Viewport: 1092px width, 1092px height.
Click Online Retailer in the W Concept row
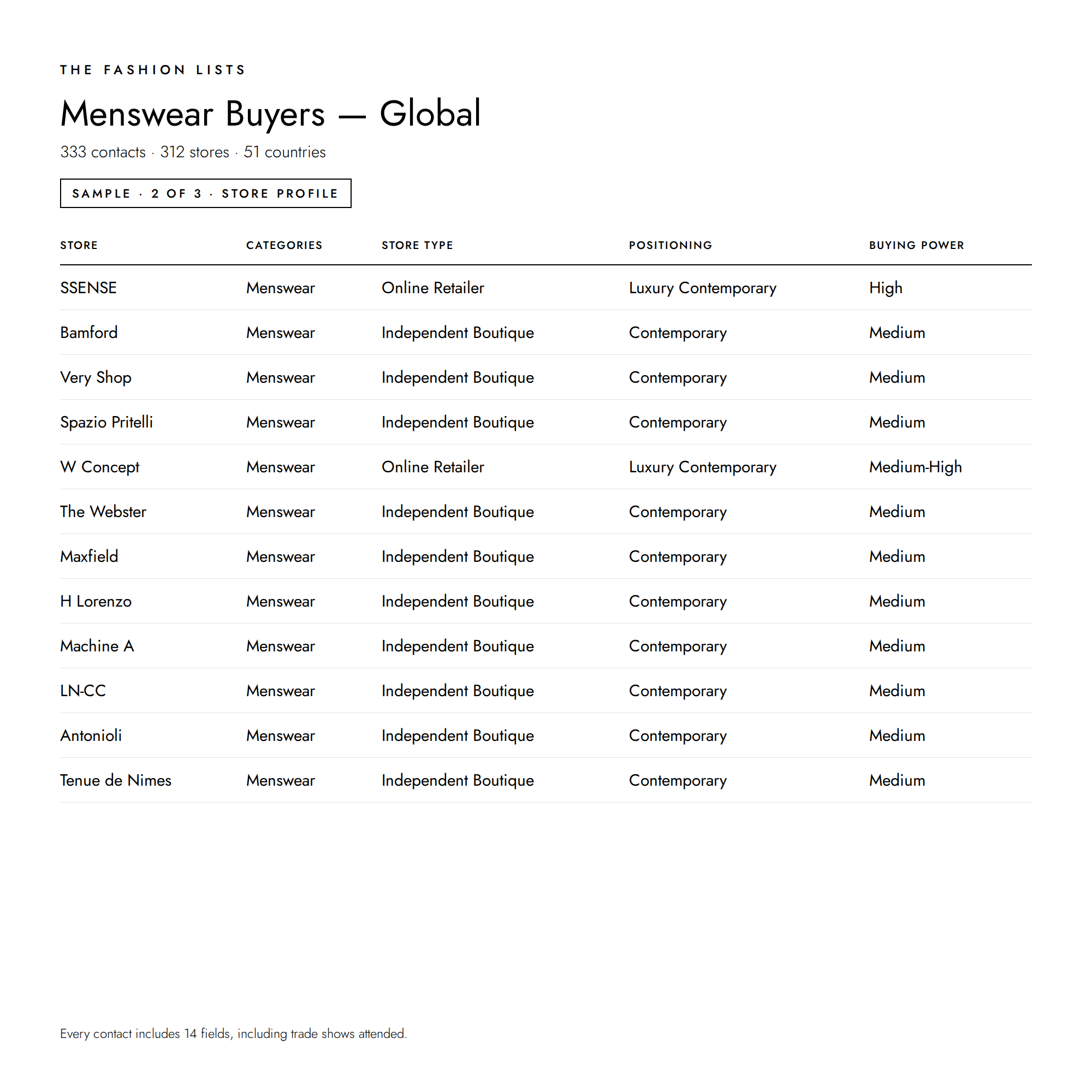(433, 467)
